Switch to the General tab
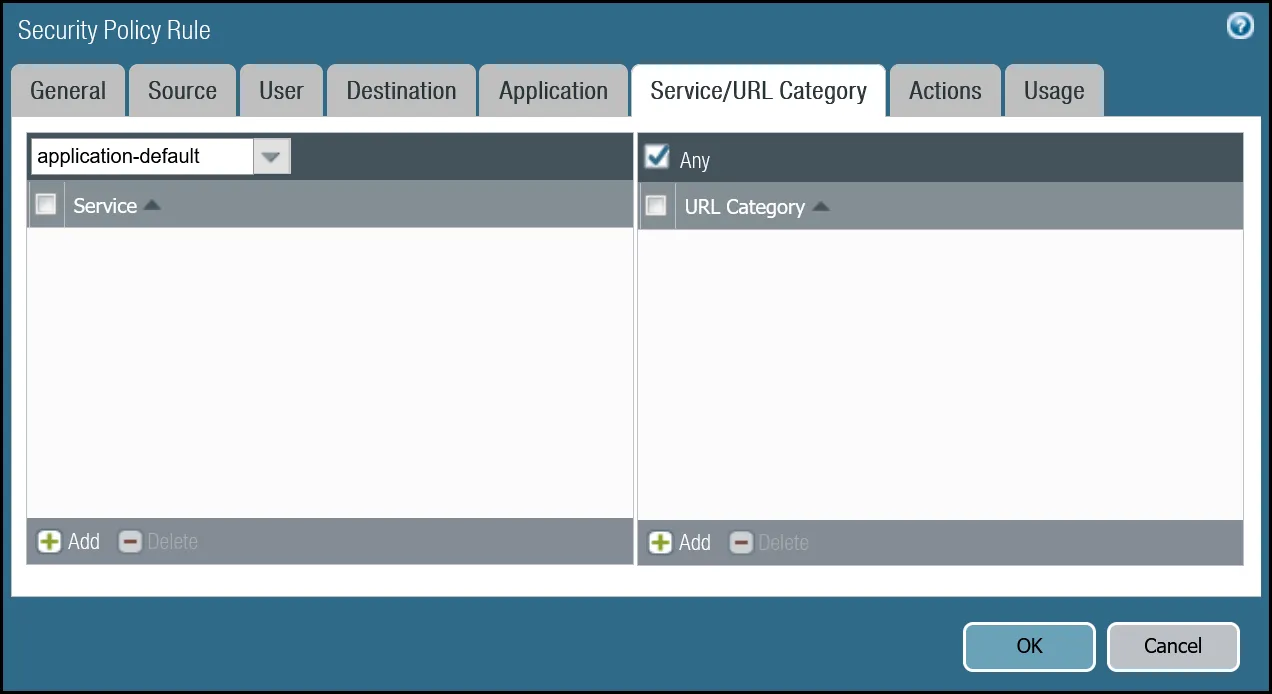 click(68, 90)
